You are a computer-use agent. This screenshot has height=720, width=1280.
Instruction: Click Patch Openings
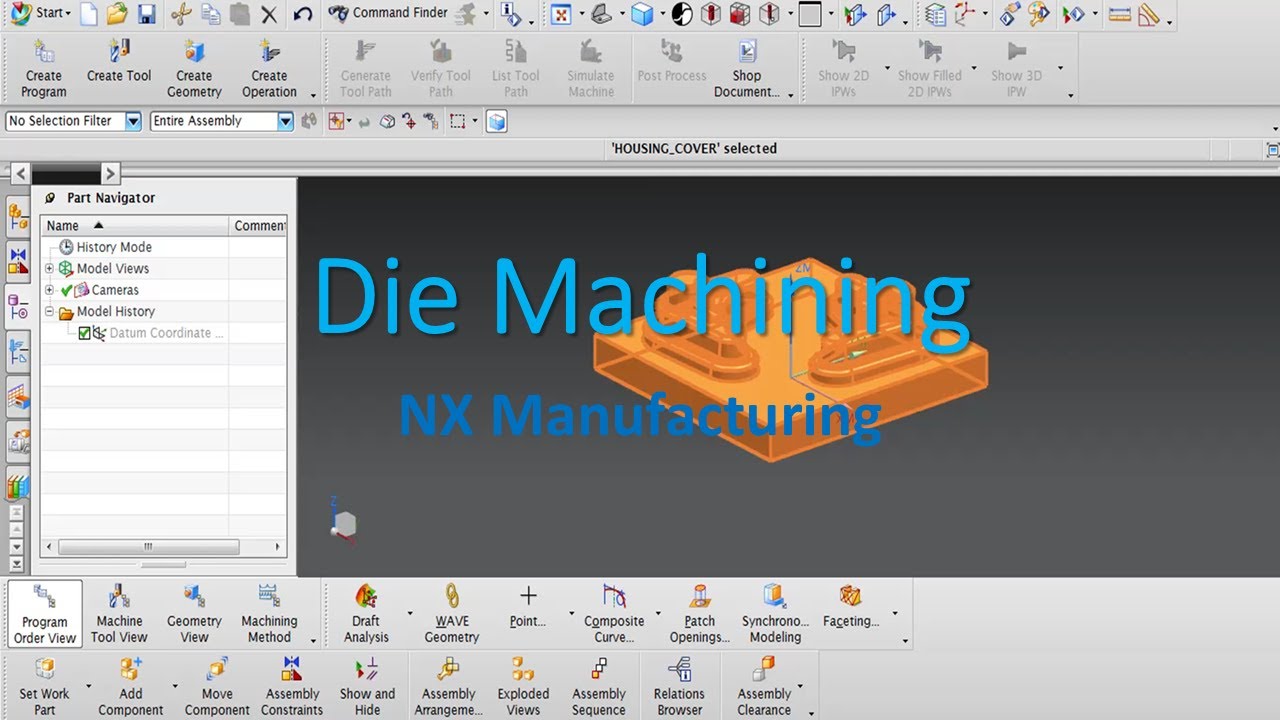(x=699, y=614)
